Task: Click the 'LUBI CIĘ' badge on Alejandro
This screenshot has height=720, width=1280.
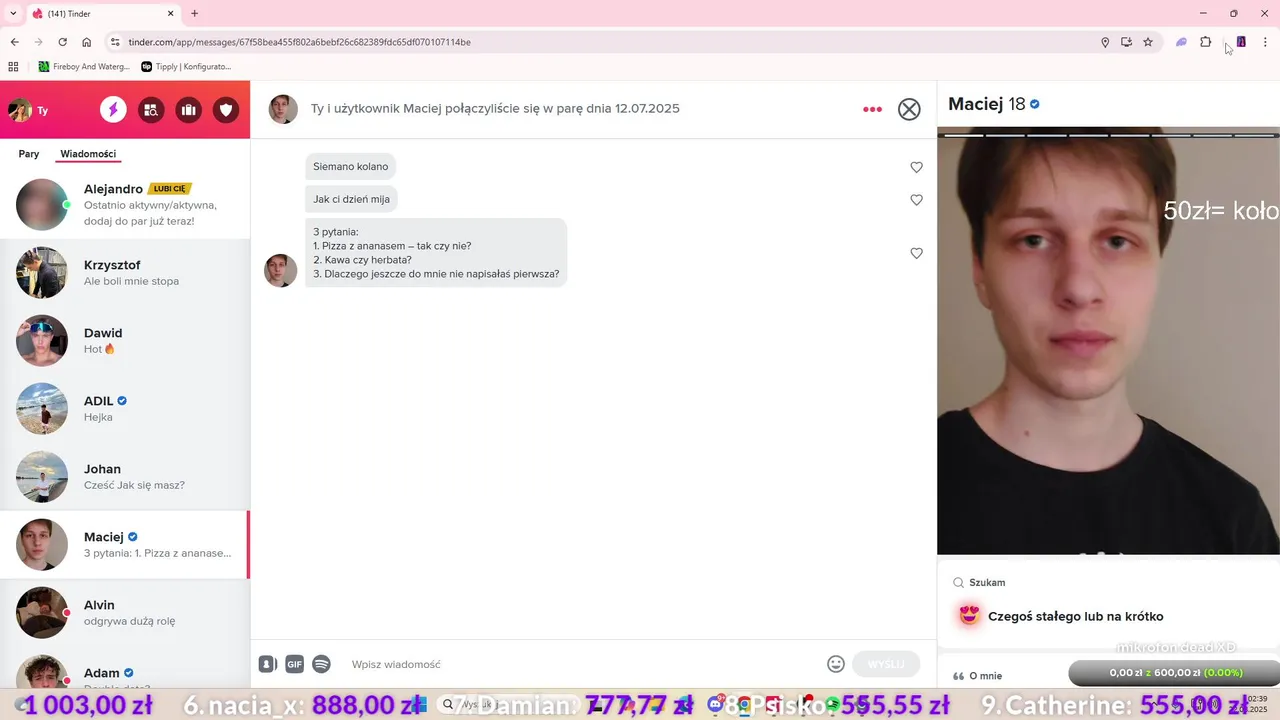Action: pos(169,189)
